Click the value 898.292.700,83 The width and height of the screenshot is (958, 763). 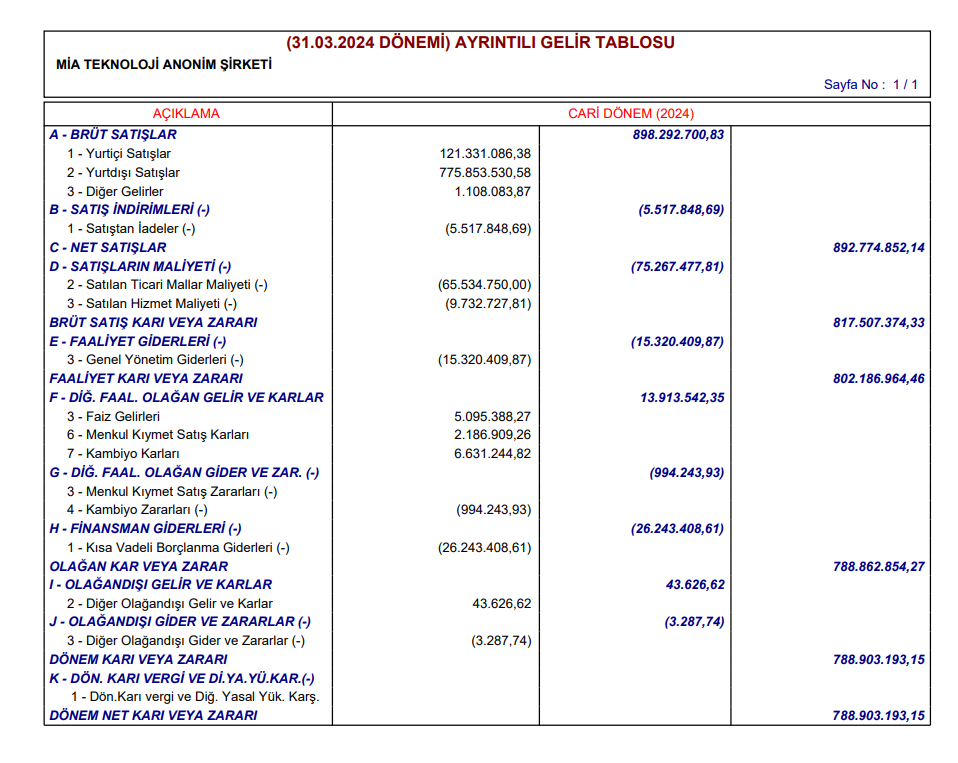click(678, 134)
